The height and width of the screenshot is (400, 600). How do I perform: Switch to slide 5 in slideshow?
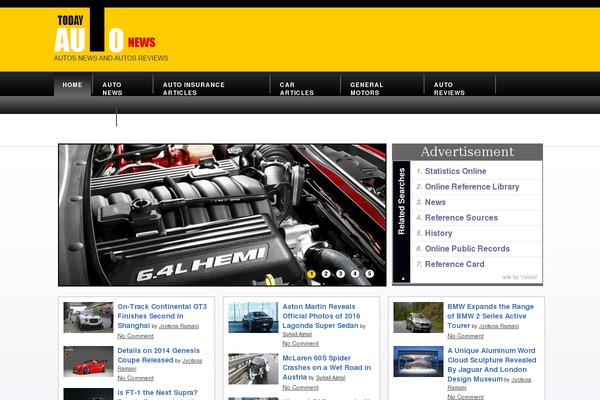pyautogui.click(x=369, y=274)
